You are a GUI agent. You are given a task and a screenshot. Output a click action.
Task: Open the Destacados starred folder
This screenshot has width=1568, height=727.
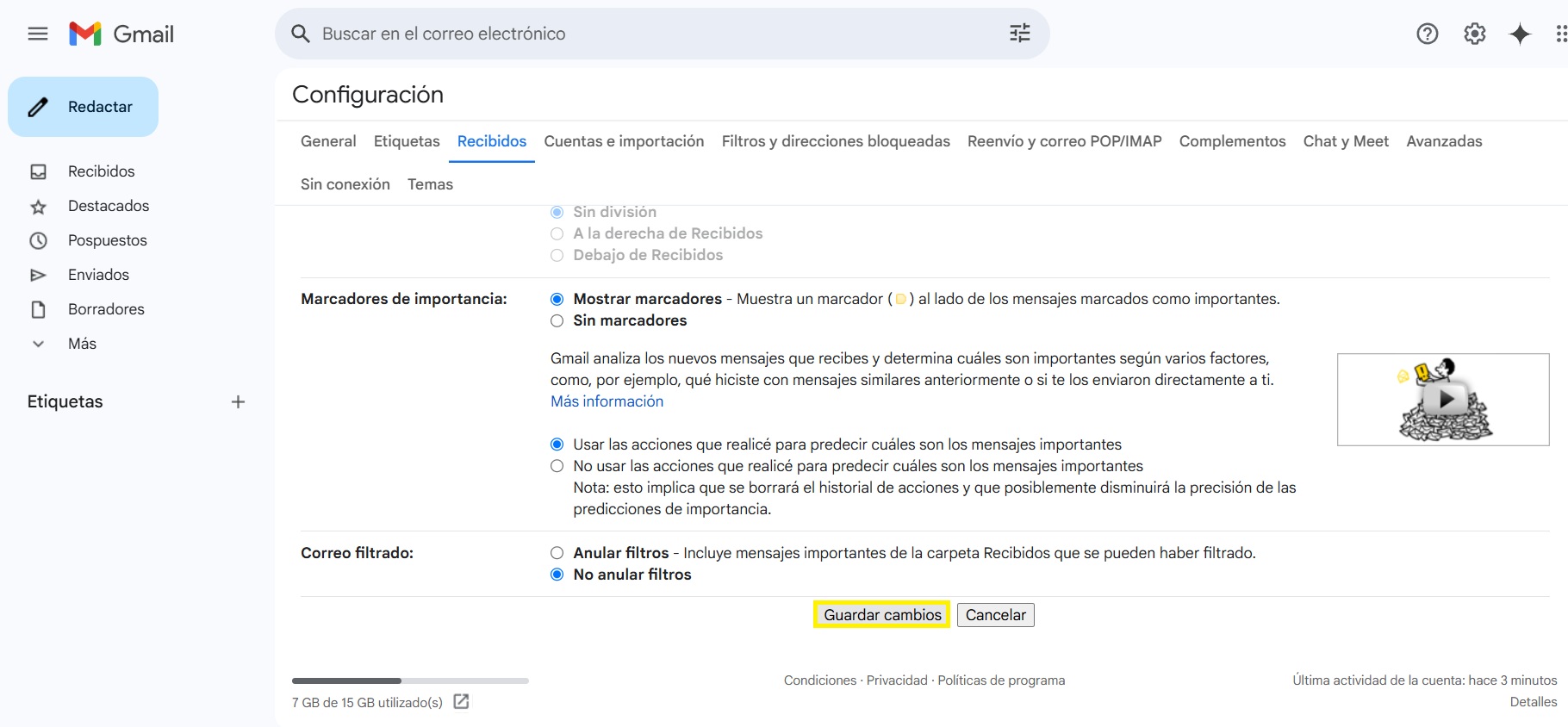tap(108, 206)
